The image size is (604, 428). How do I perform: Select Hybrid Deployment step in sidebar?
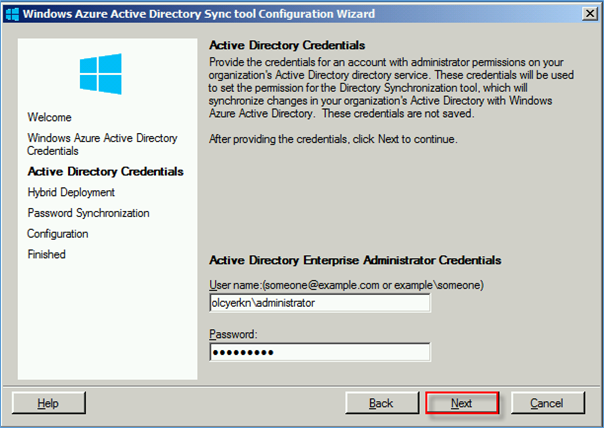coord(71,192)
